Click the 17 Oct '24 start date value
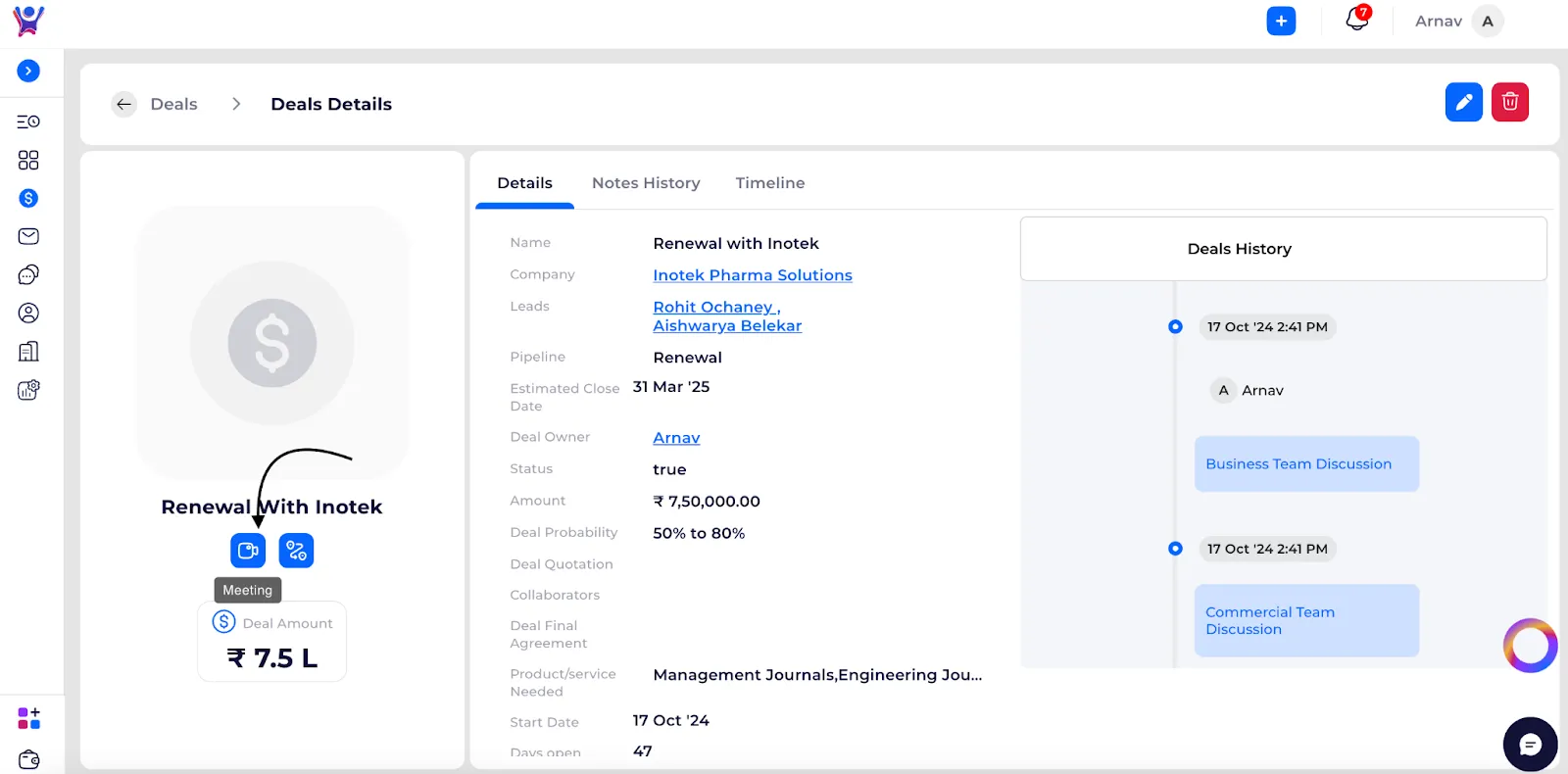Screen dimensions: 1568x774 click(670, 720)
